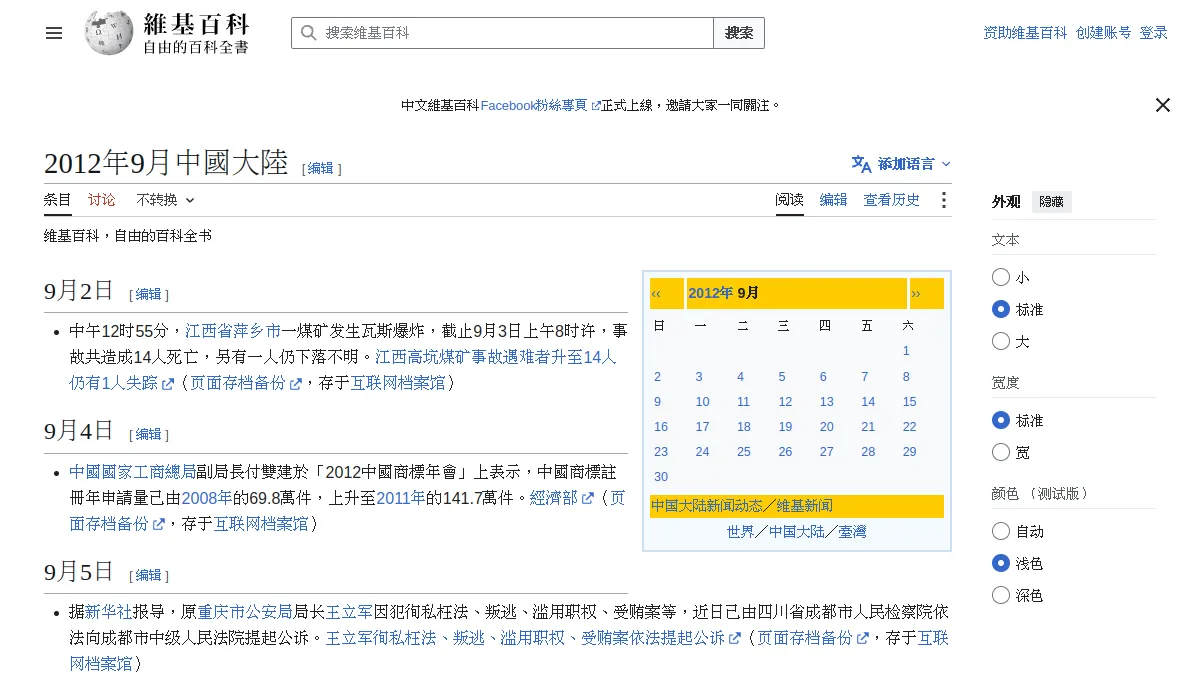The width and height of the screenshot is (1200, 675).
Task: Open 互联网档案馆 link in 9月2日 entry
Action: (397, 383)
